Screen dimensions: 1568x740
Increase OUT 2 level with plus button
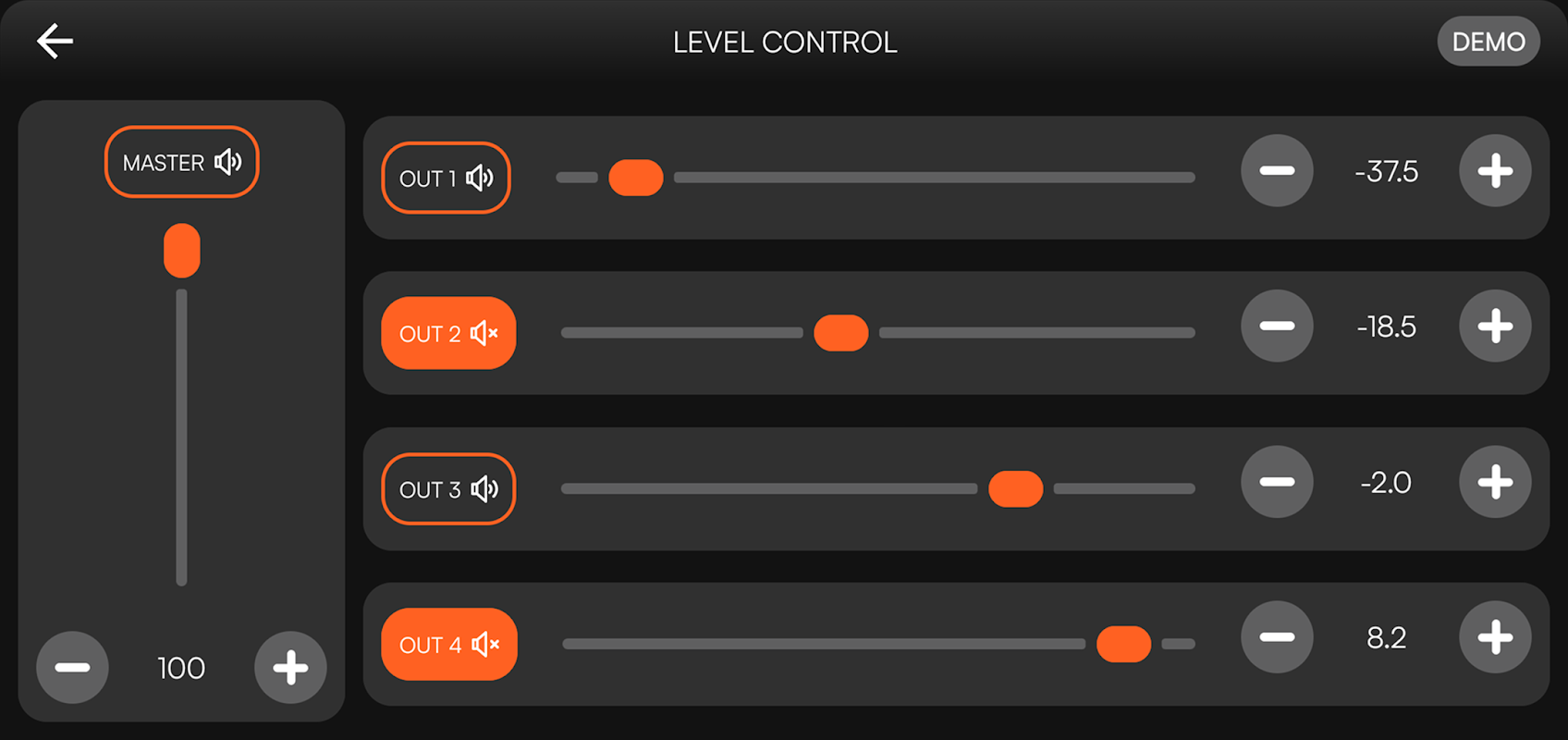coord(1495,327)
